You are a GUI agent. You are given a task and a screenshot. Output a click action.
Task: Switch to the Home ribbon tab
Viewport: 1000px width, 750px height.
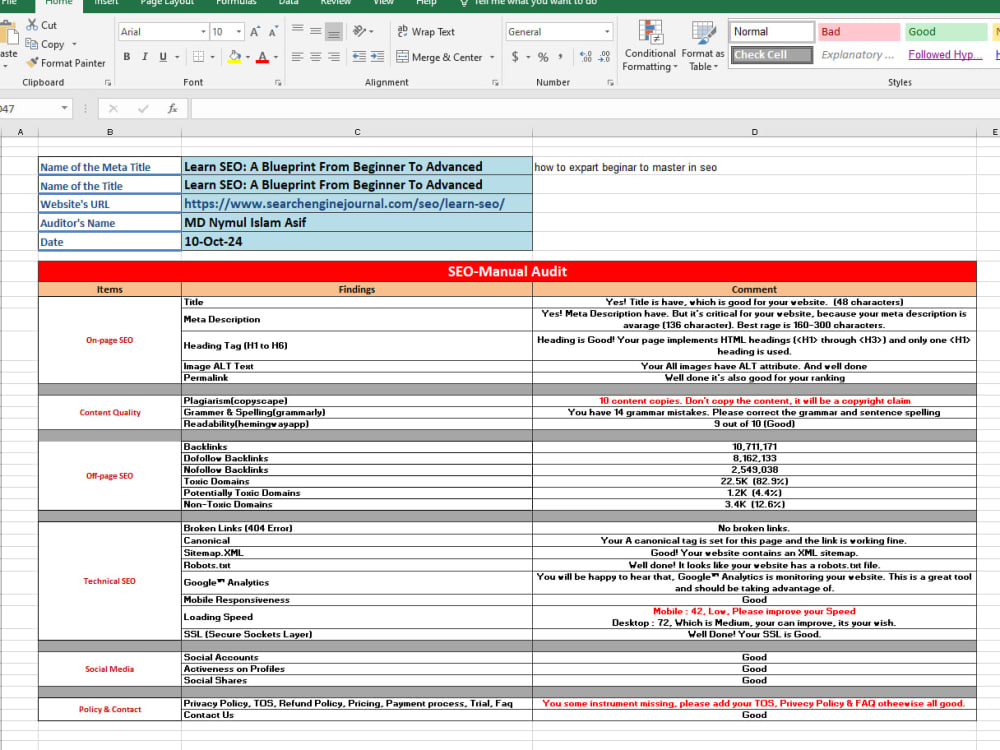(59, 3)
